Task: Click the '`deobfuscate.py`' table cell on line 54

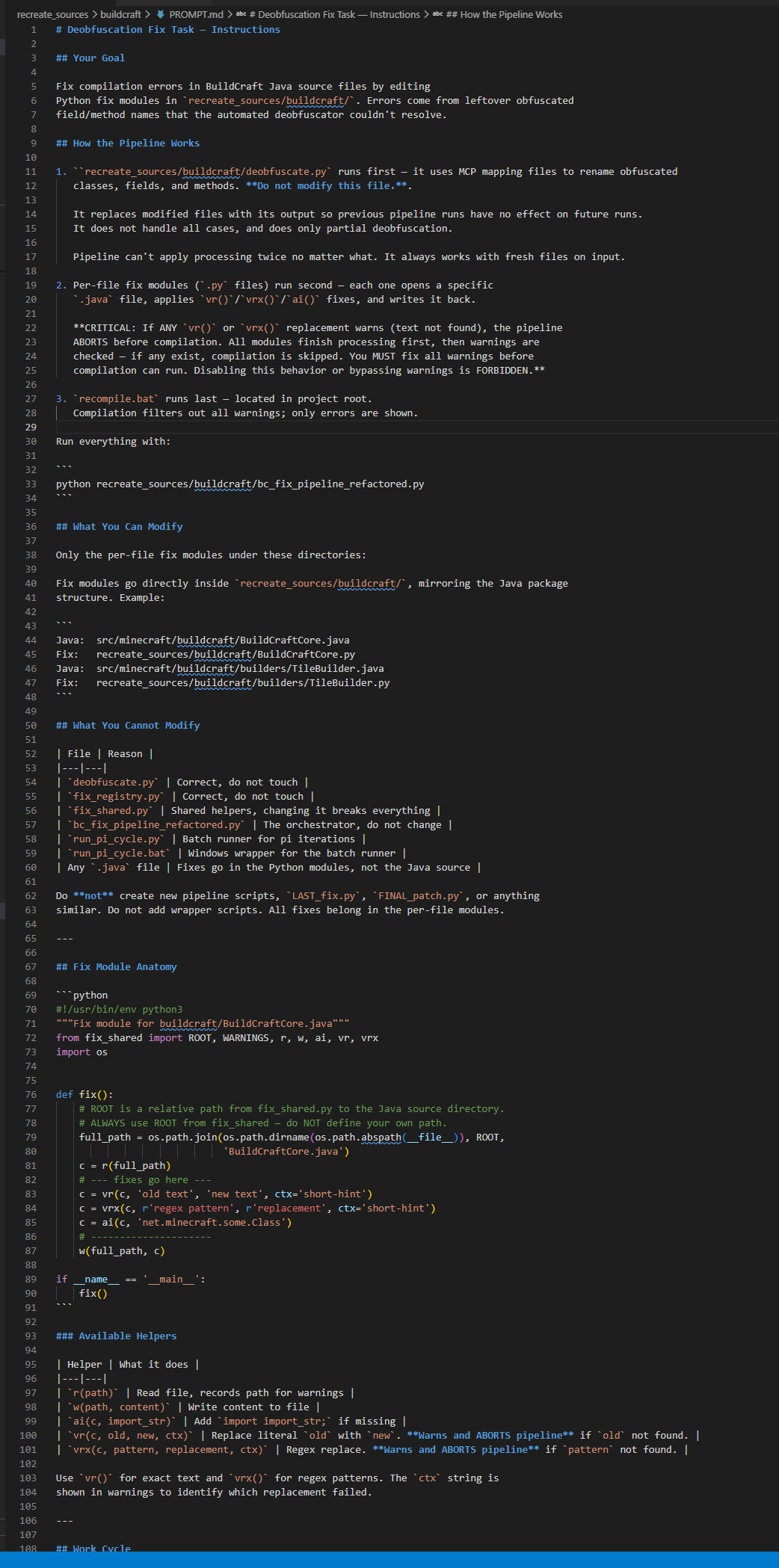Action: coord(114,783)
